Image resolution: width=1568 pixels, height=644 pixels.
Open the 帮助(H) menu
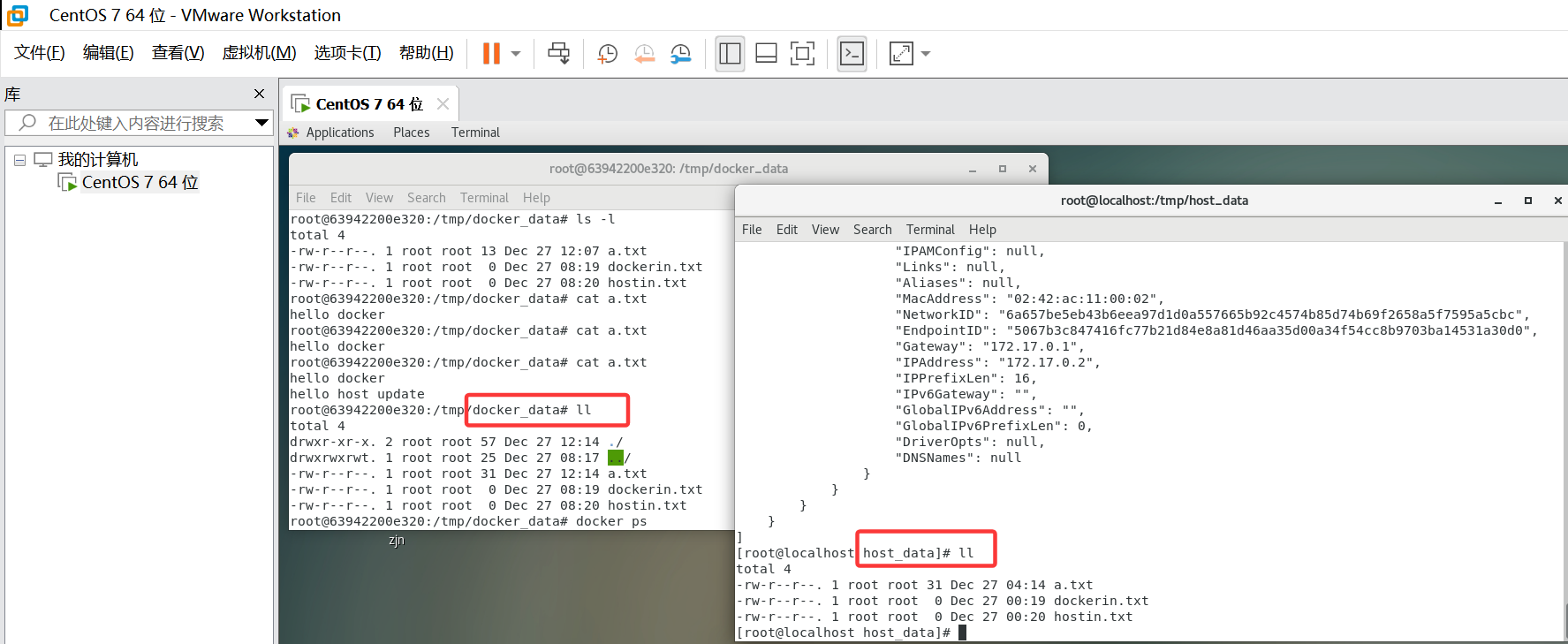pos(426,53)
